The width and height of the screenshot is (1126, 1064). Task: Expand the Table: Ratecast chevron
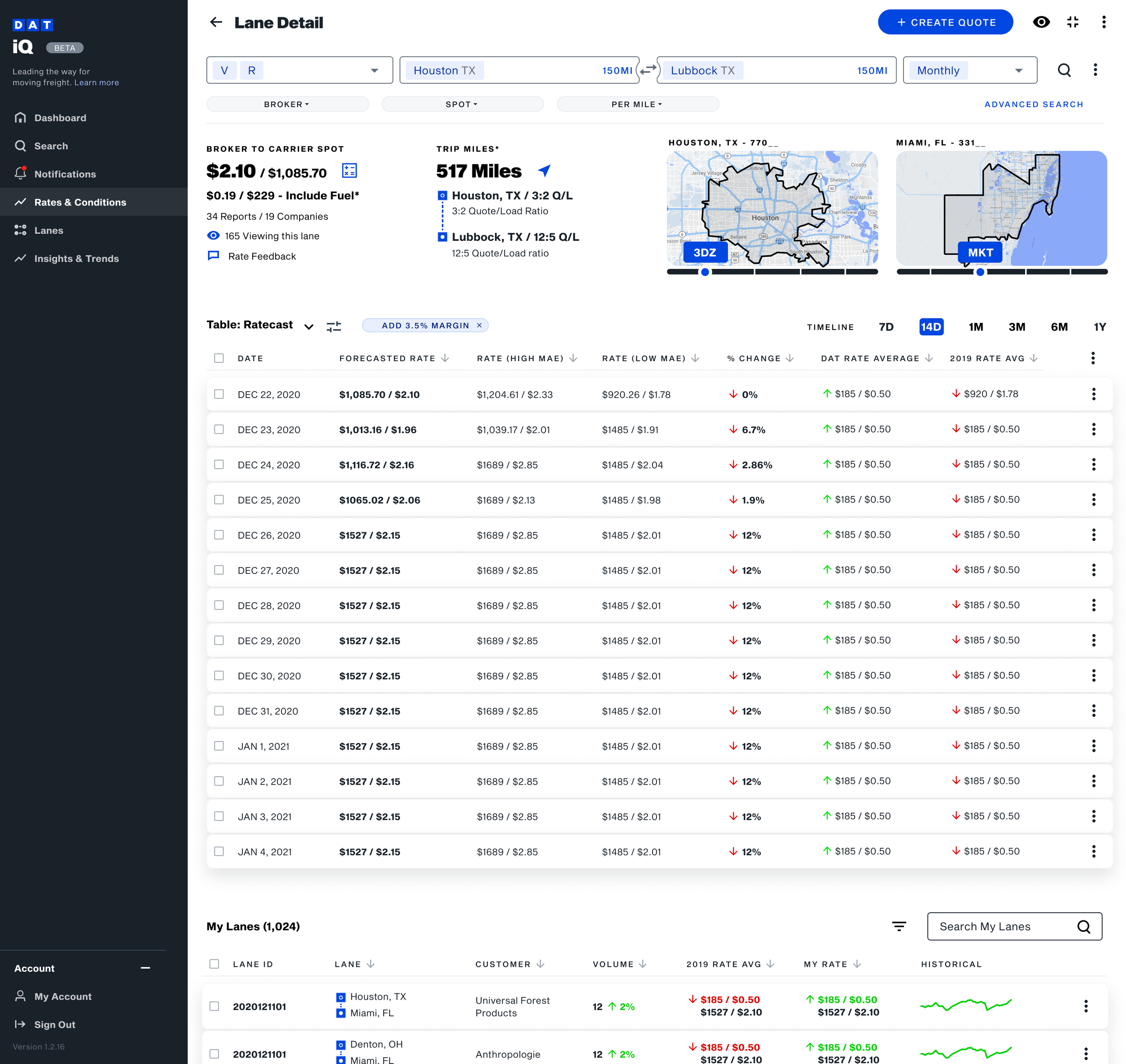tap(309, 327)
